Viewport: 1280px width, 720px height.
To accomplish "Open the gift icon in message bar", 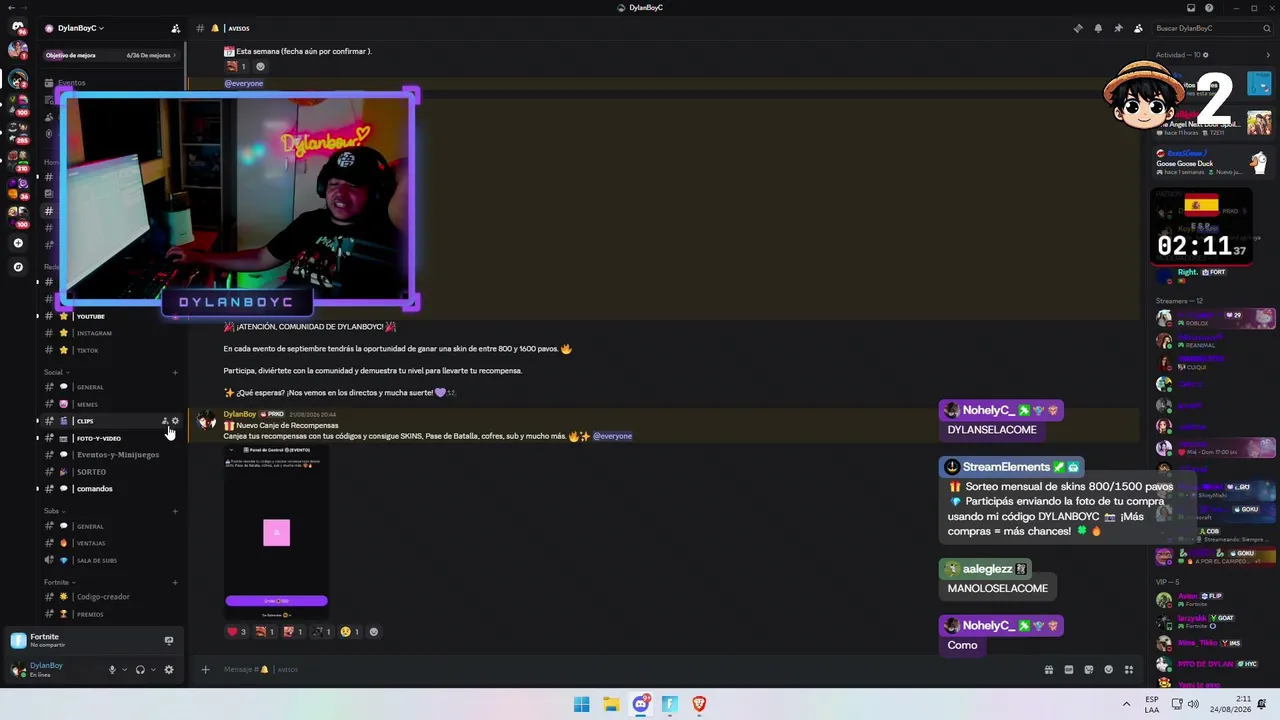I will coord(1049,670).
